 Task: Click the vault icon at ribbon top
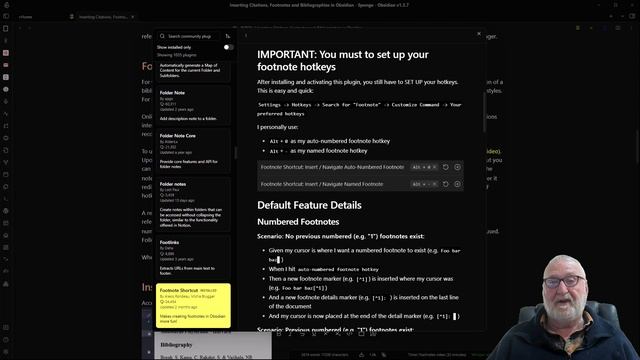(6, 5)
